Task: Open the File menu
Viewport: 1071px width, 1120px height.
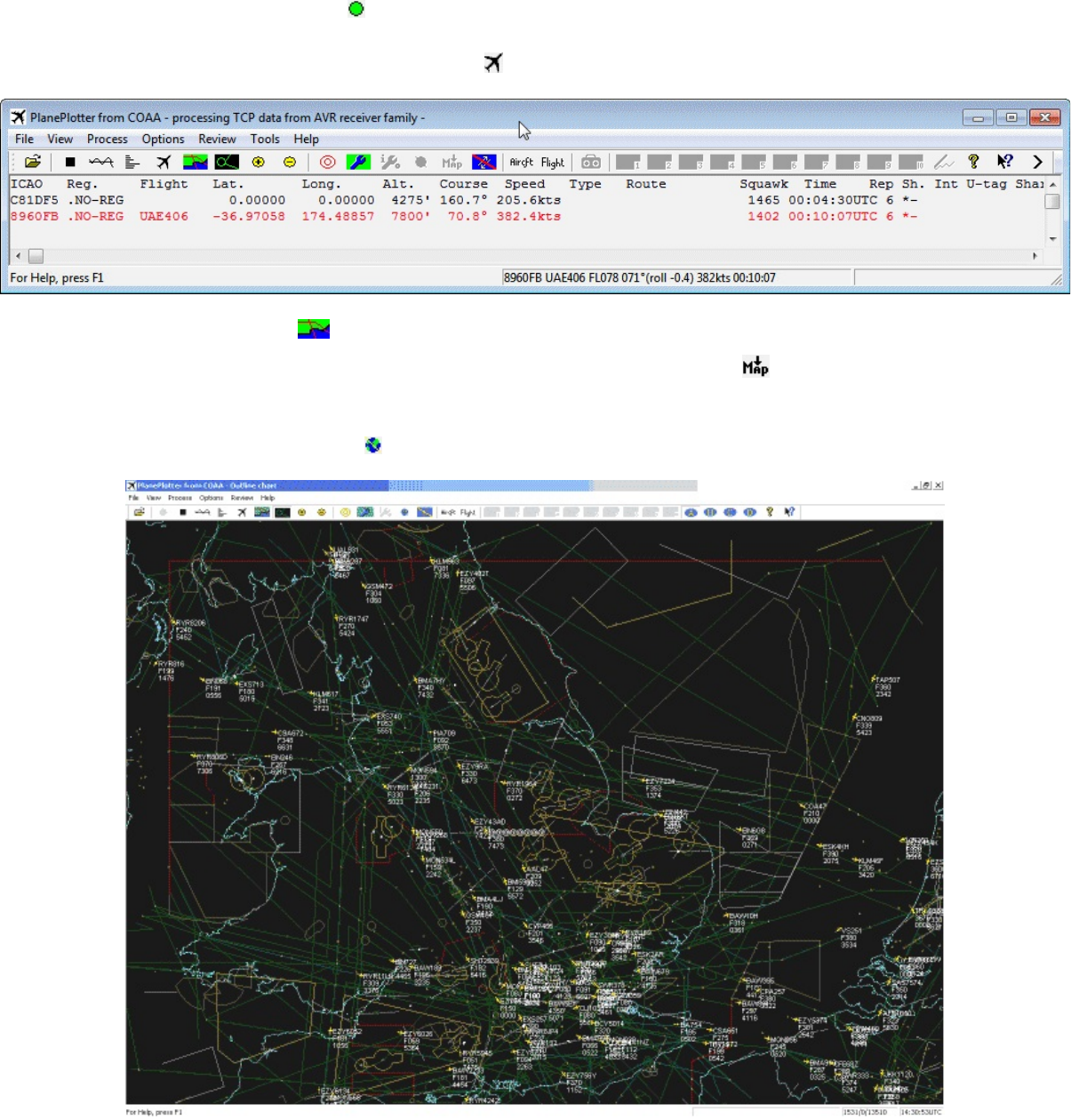Action: 25,139
